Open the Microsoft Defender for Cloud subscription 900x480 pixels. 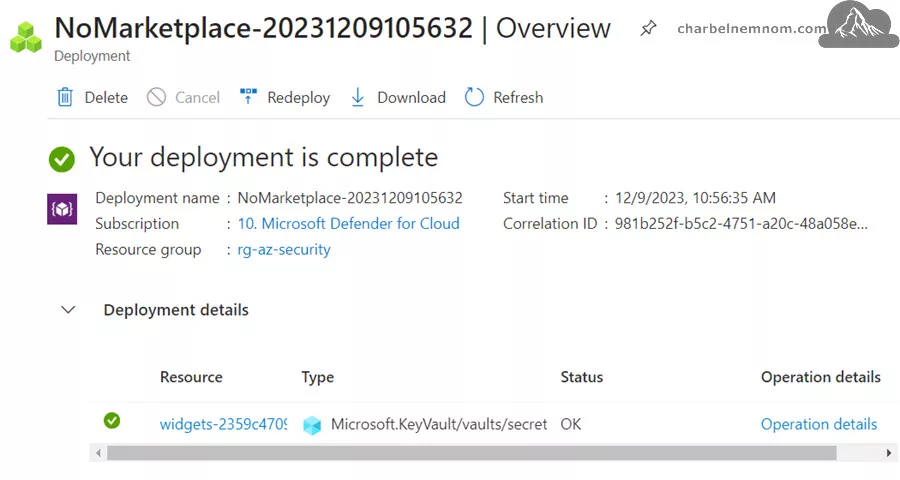coord(348,223)
